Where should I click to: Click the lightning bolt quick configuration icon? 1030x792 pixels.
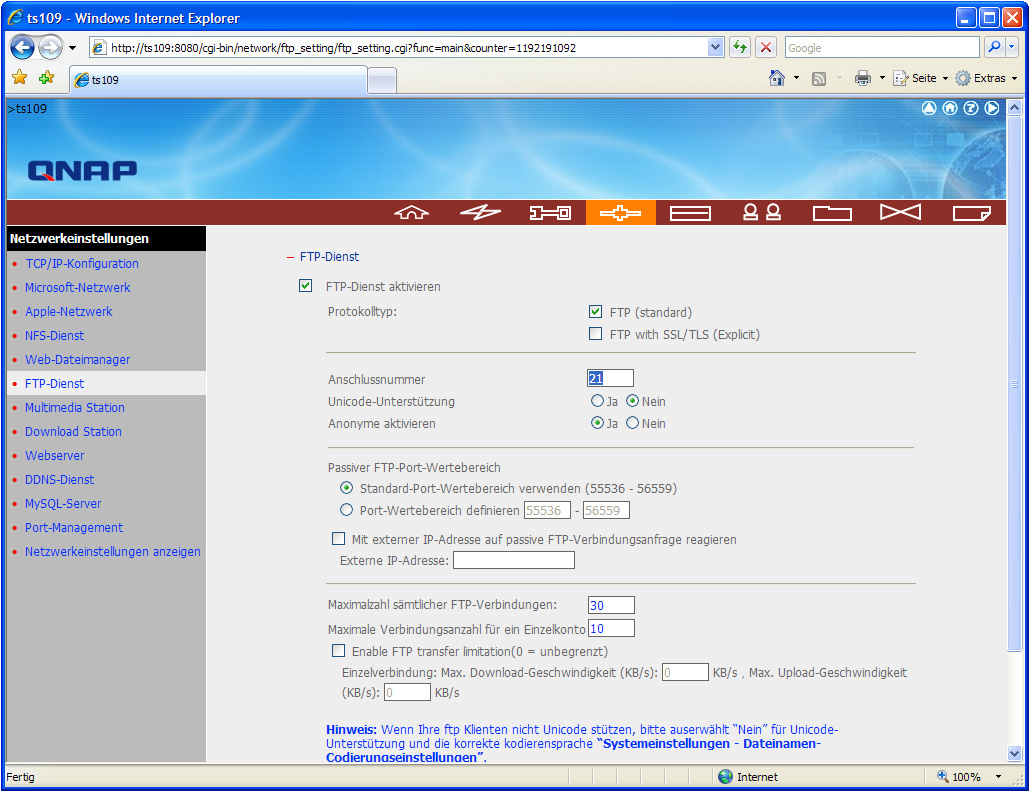click(x=480, y=212)
